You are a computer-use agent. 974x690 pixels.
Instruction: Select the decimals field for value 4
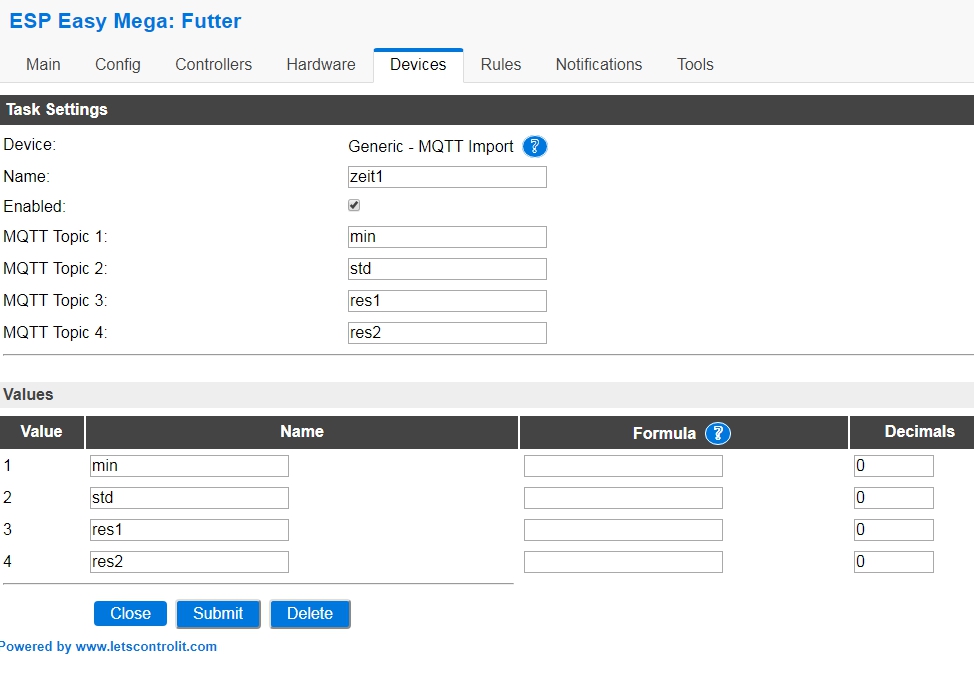point(893,561)
